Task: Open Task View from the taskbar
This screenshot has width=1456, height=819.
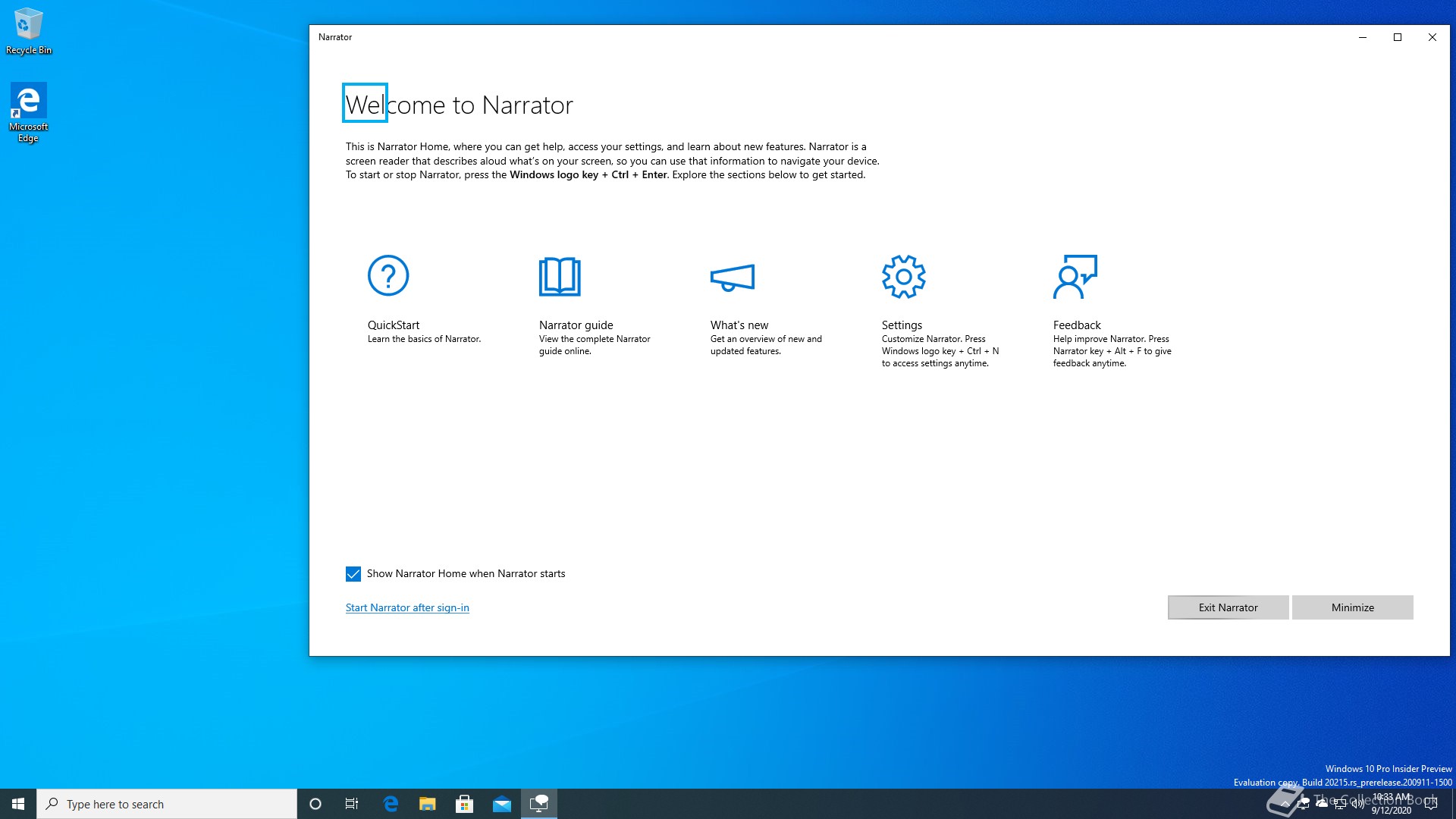Action: pos(352,804)
